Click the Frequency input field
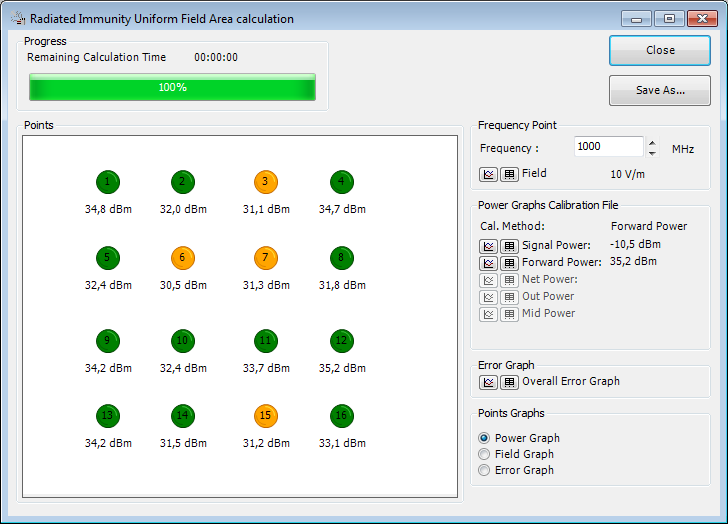The image size is (728, 524). [x=608, y=147]
